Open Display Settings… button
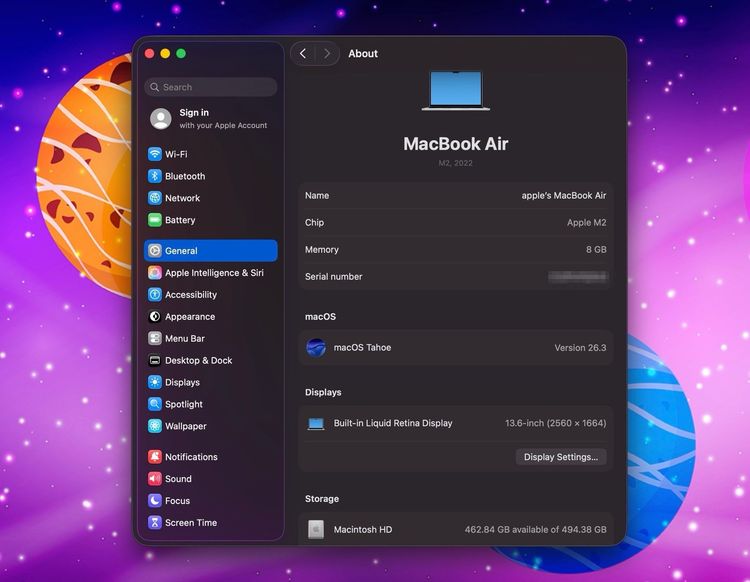This screenshot has width=750, height=582. click(561, 457)
